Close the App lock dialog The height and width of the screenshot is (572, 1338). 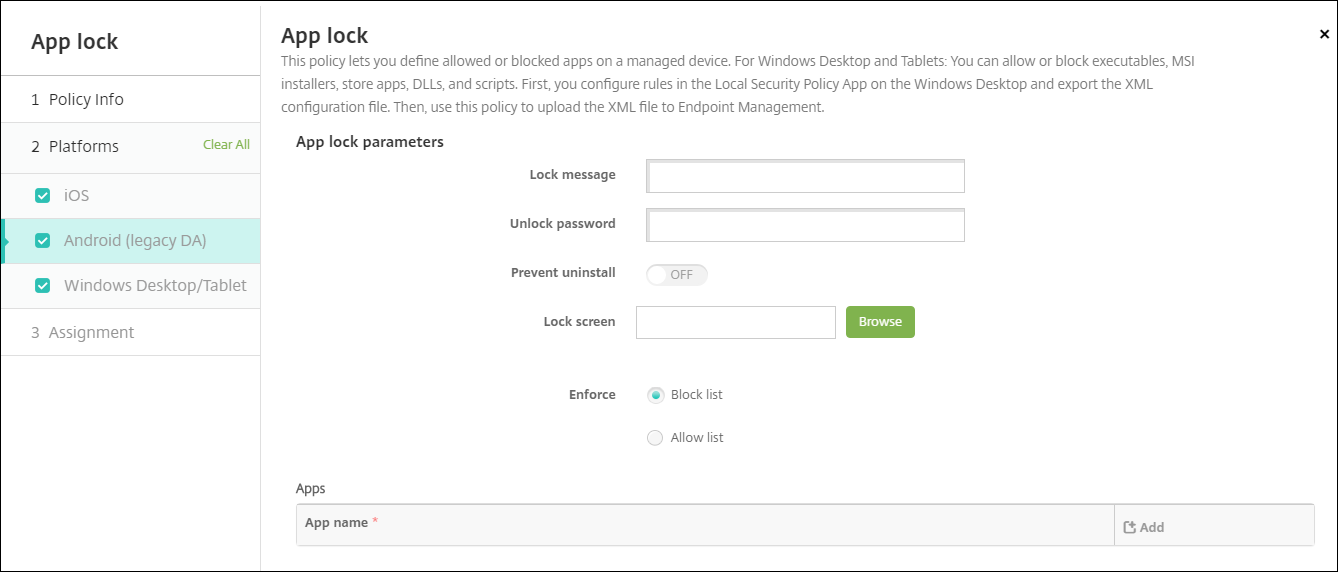[1324, 34]
